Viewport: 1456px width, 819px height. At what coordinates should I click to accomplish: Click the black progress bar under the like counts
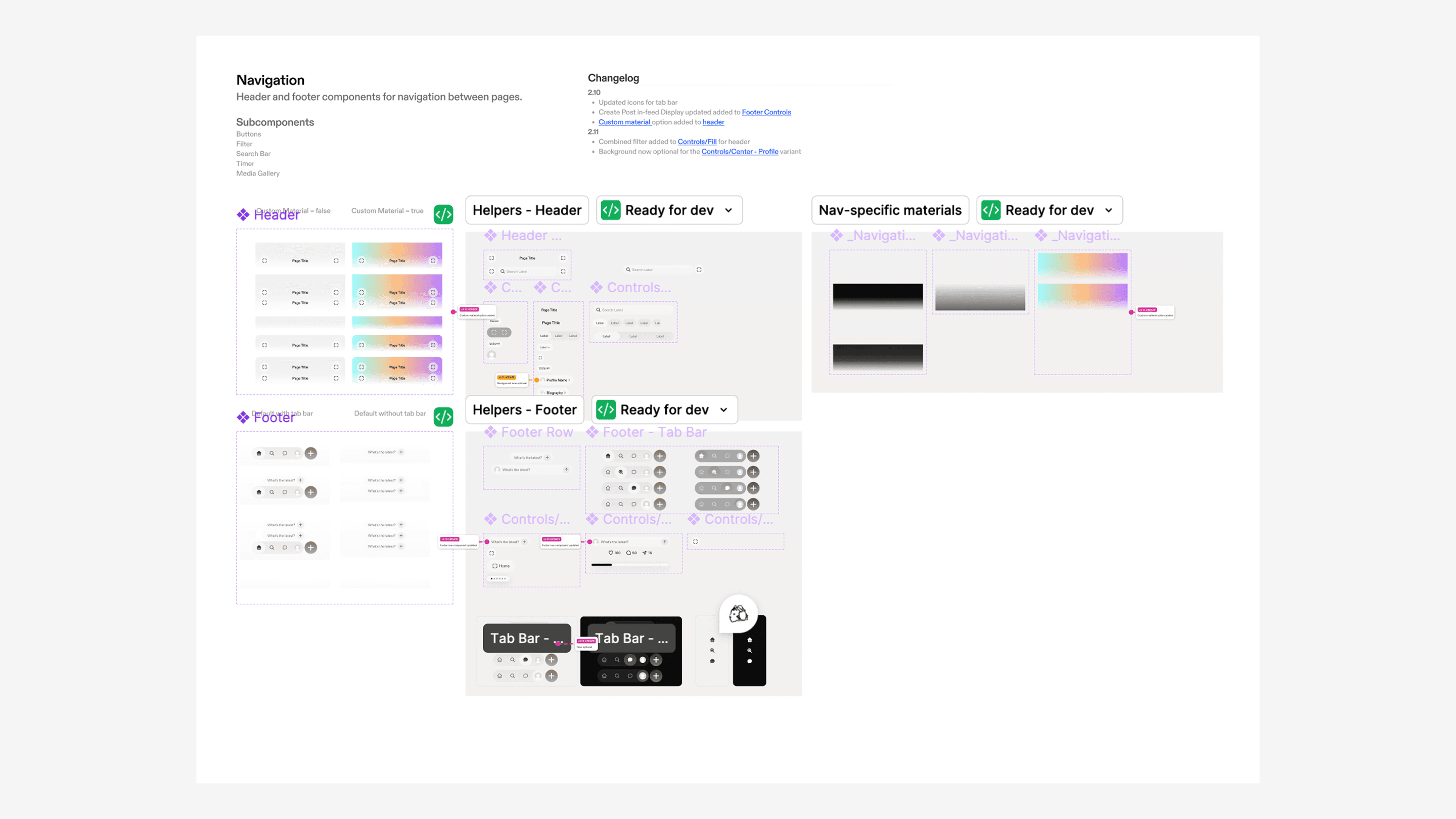[602, 565]
